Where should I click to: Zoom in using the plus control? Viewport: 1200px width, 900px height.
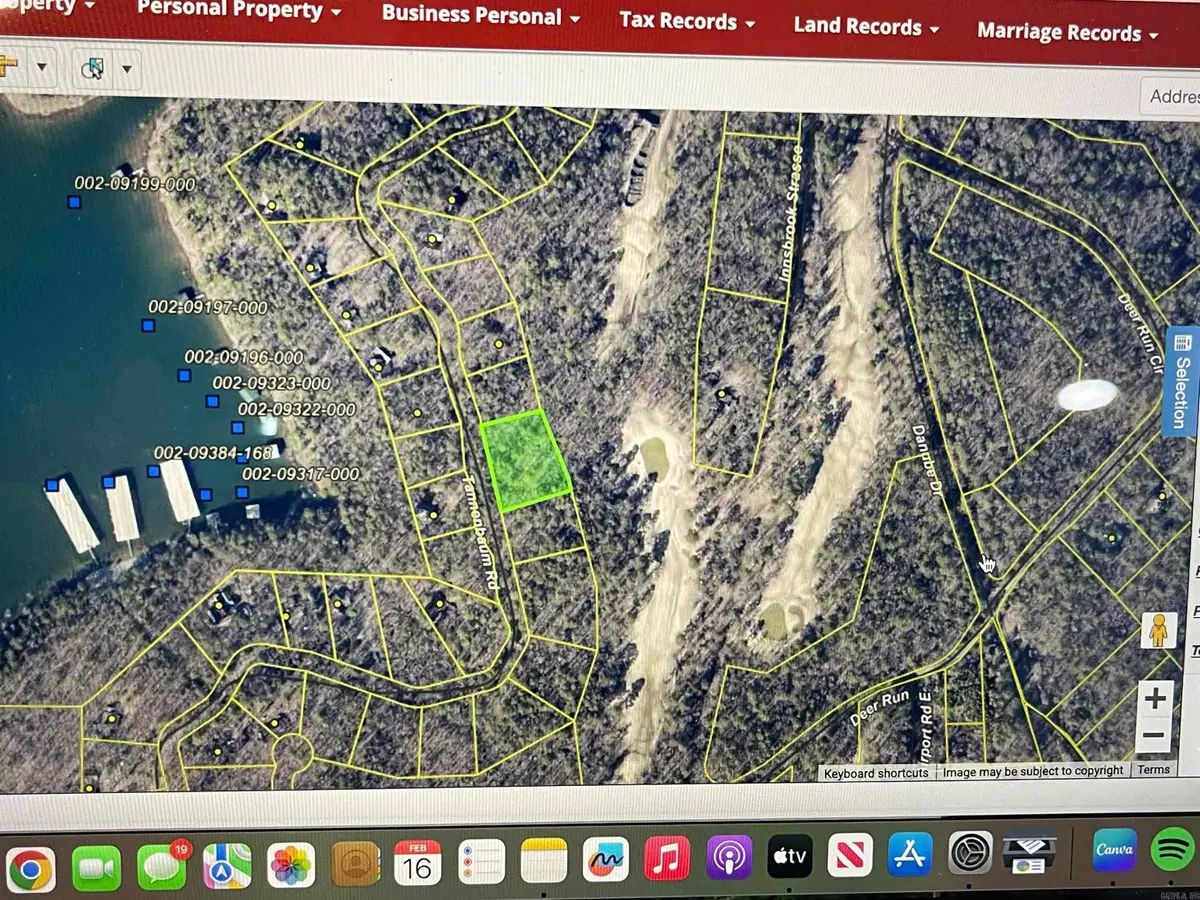(1155, 698)
